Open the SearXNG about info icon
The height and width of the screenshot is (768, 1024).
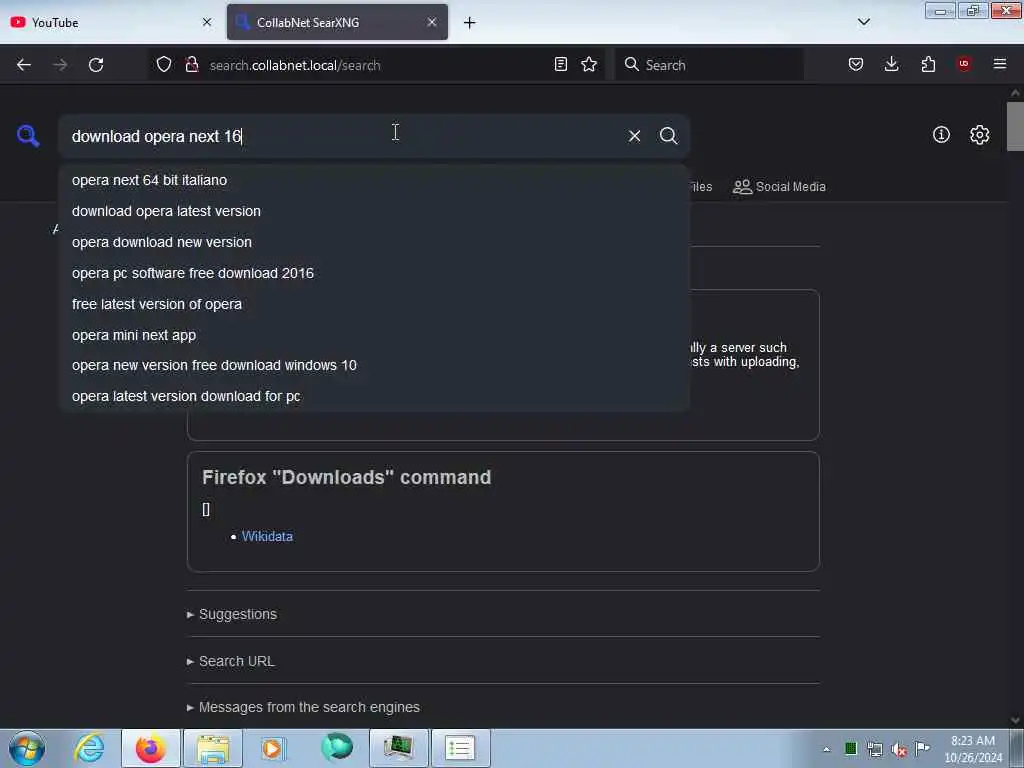point(941,135)
